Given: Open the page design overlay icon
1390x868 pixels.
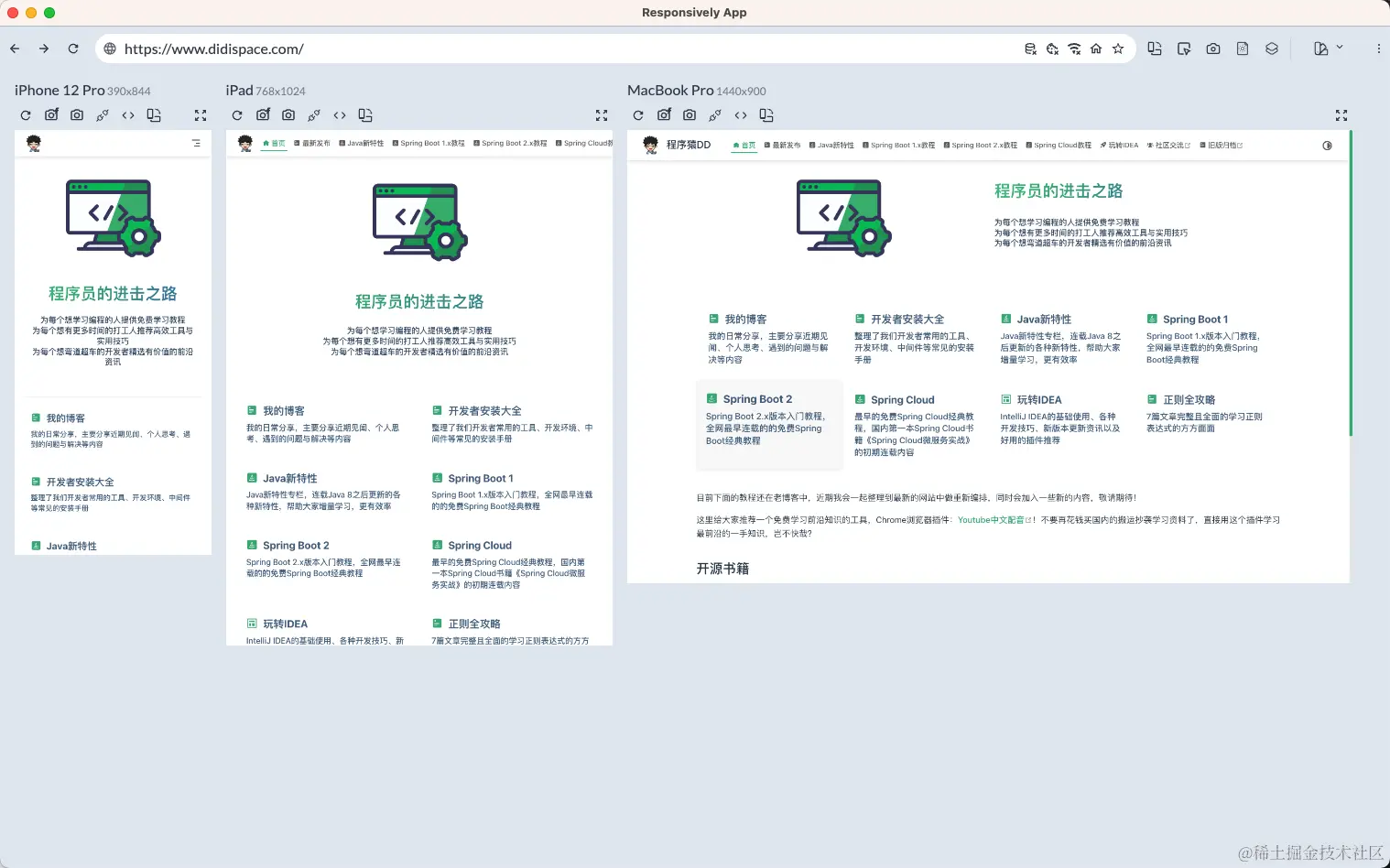Looking at the screenshot, I should click(x=1243, y=49).
